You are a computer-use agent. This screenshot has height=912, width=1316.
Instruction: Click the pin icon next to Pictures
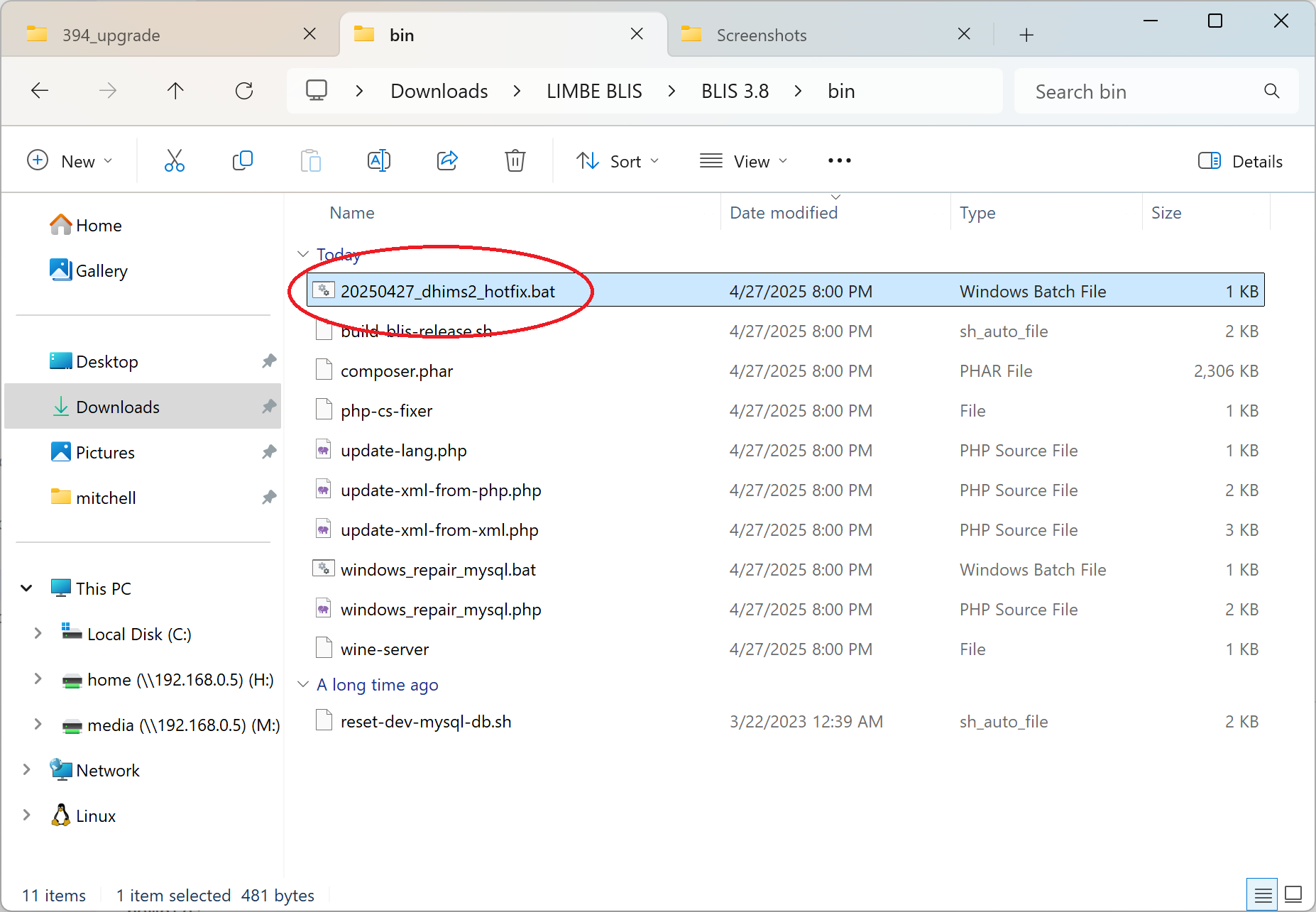point(268,452)
